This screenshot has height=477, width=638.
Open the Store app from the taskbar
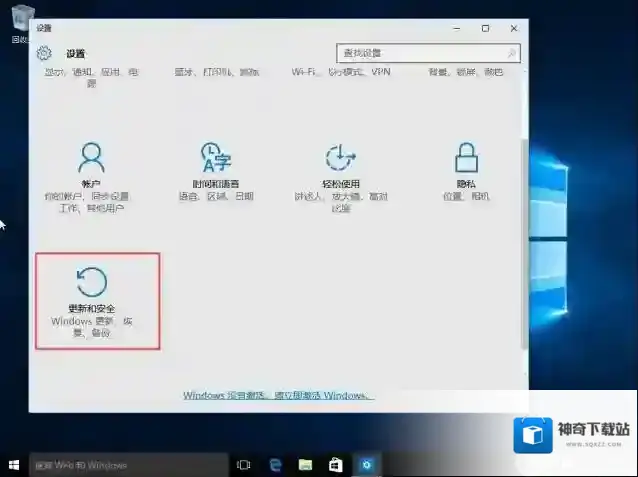(x=336, y=466)
